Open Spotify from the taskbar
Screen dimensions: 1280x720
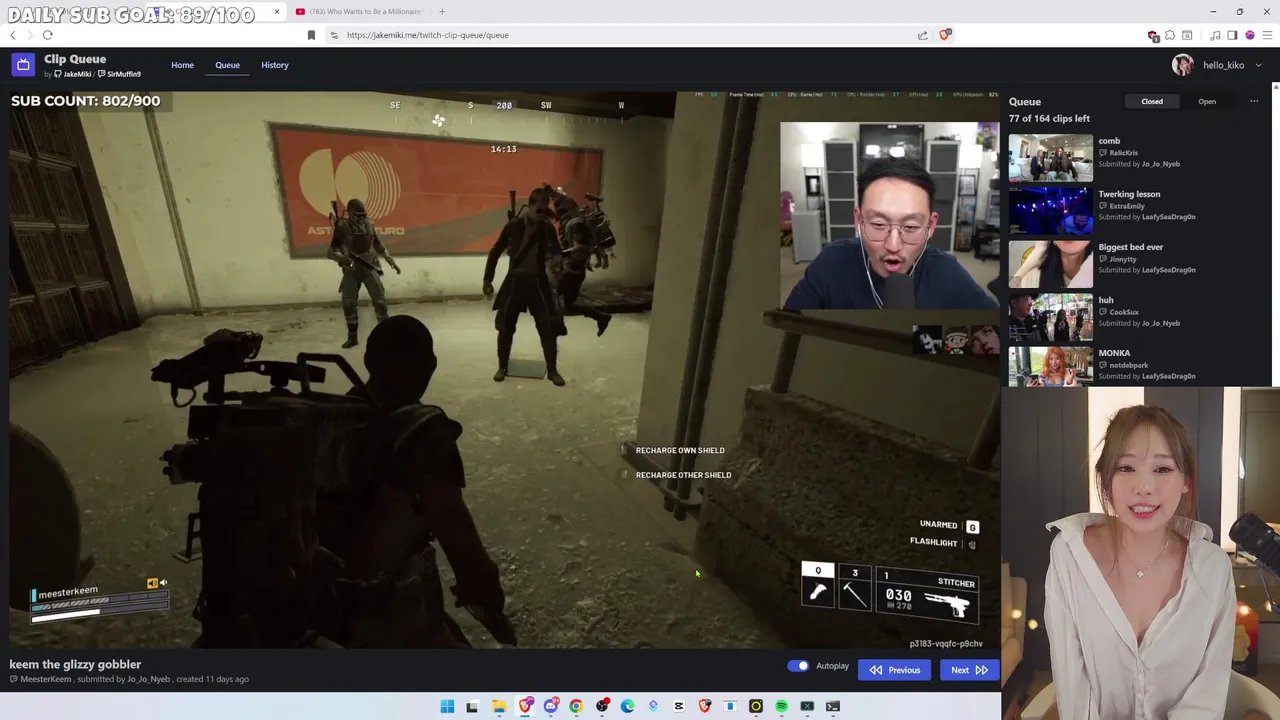[x=781, y=706]
